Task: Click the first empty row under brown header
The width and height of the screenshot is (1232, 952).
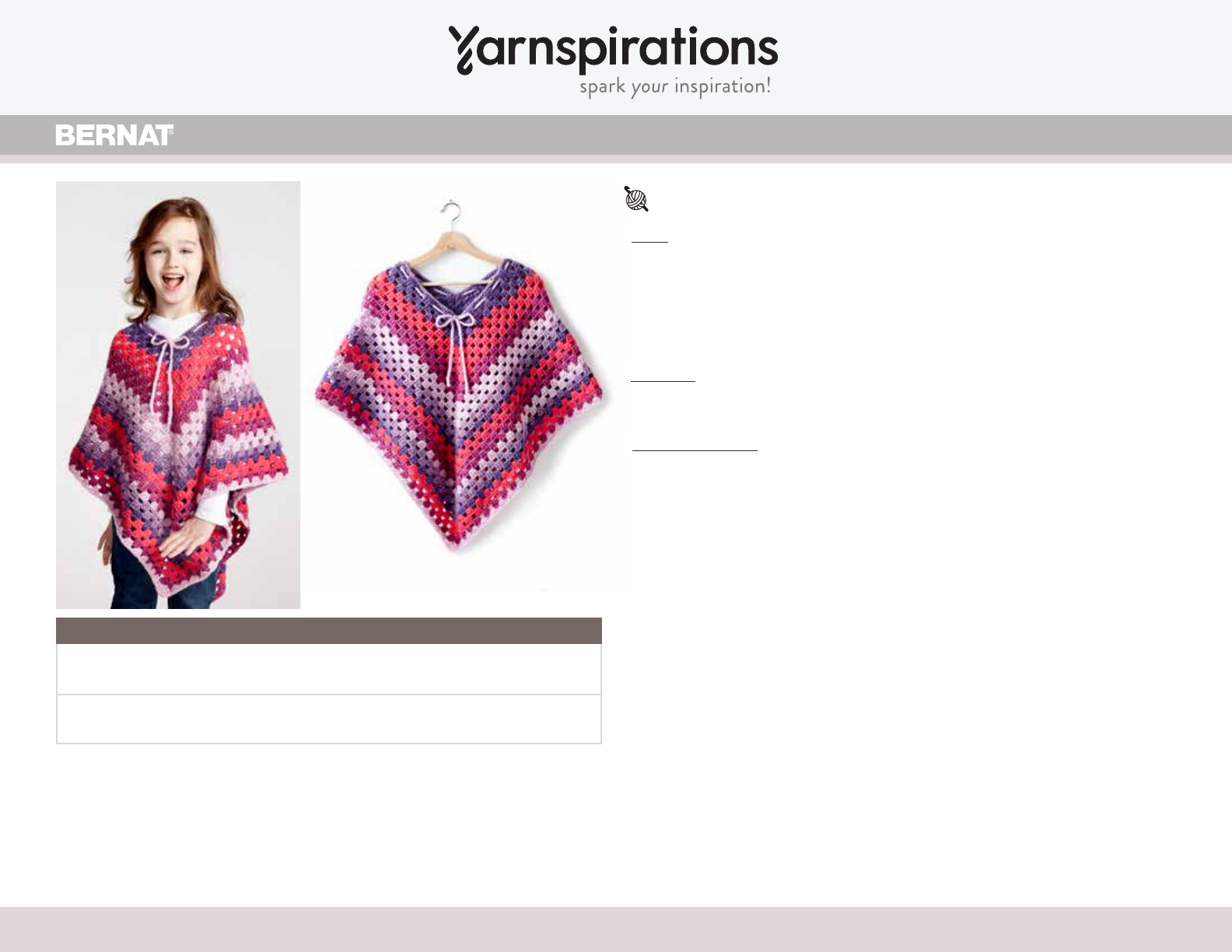Action: [329, 669]
